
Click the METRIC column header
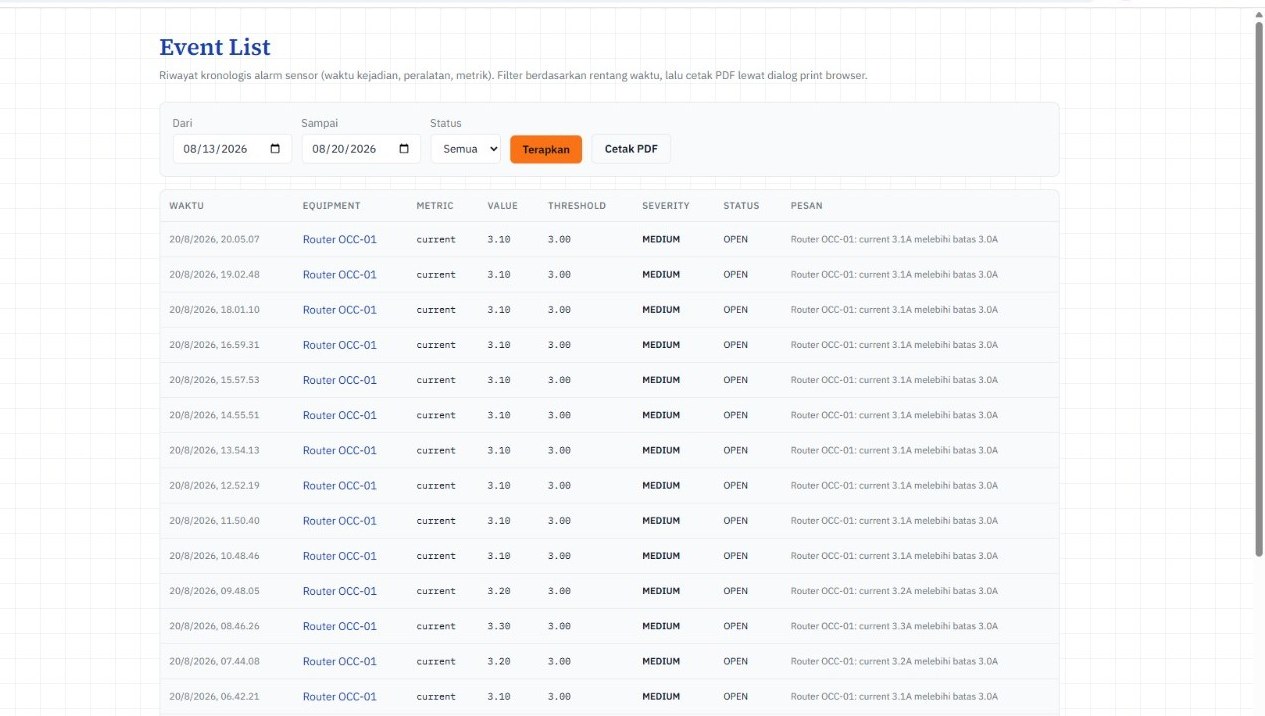pyautogui.click(x=435, y=206)
